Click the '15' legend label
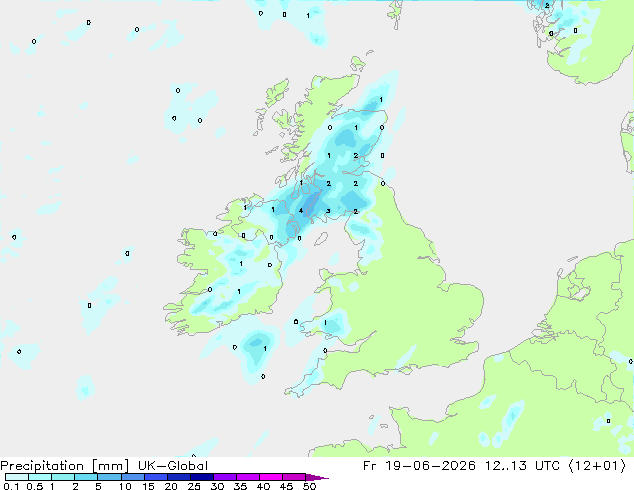The height and width of the screenshot is (490, 634). tap(148, 486)
